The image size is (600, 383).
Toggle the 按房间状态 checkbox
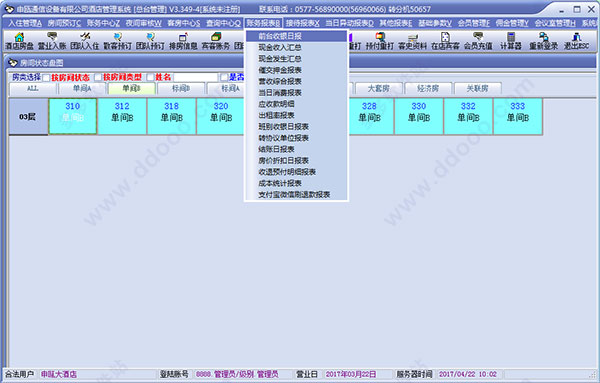tap(46, 78)
